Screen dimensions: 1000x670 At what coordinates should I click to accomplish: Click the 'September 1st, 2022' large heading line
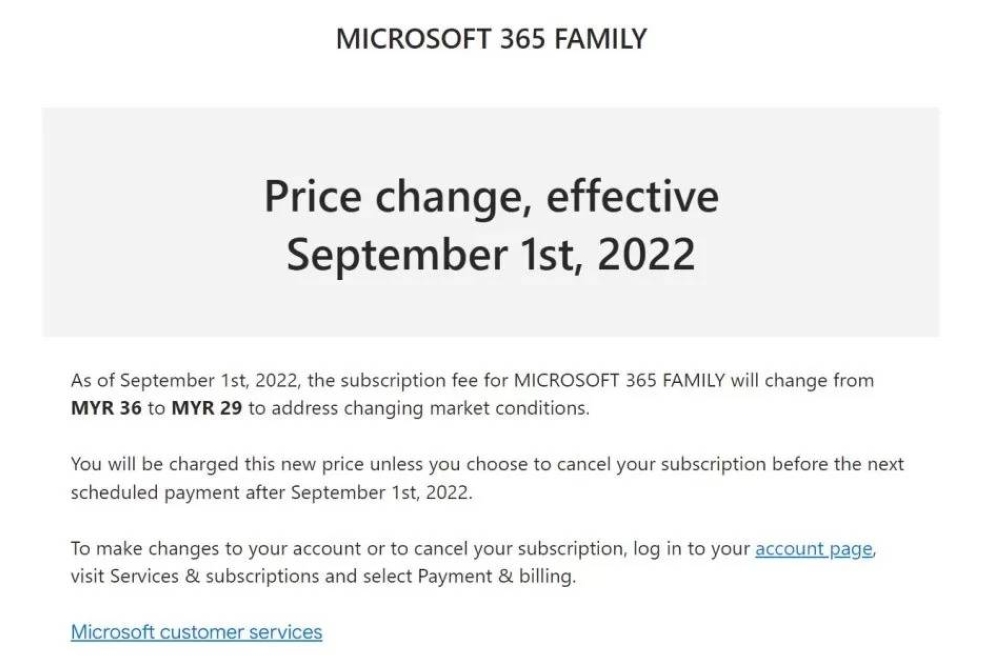[490, 254]
